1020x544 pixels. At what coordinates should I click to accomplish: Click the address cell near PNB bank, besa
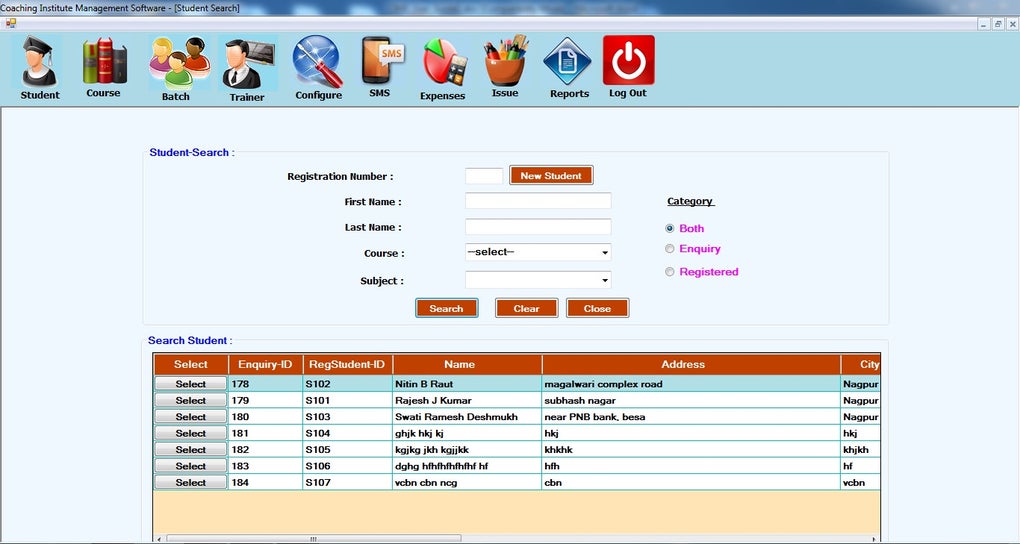(x=691, y=416)
